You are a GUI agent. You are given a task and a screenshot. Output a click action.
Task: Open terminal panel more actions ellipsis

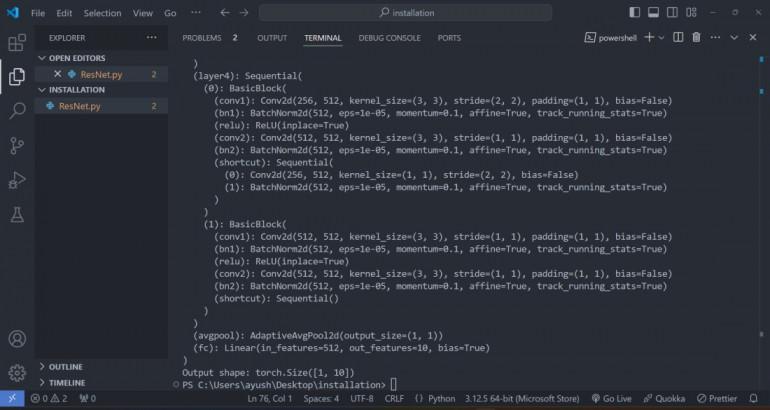(715, 37)
